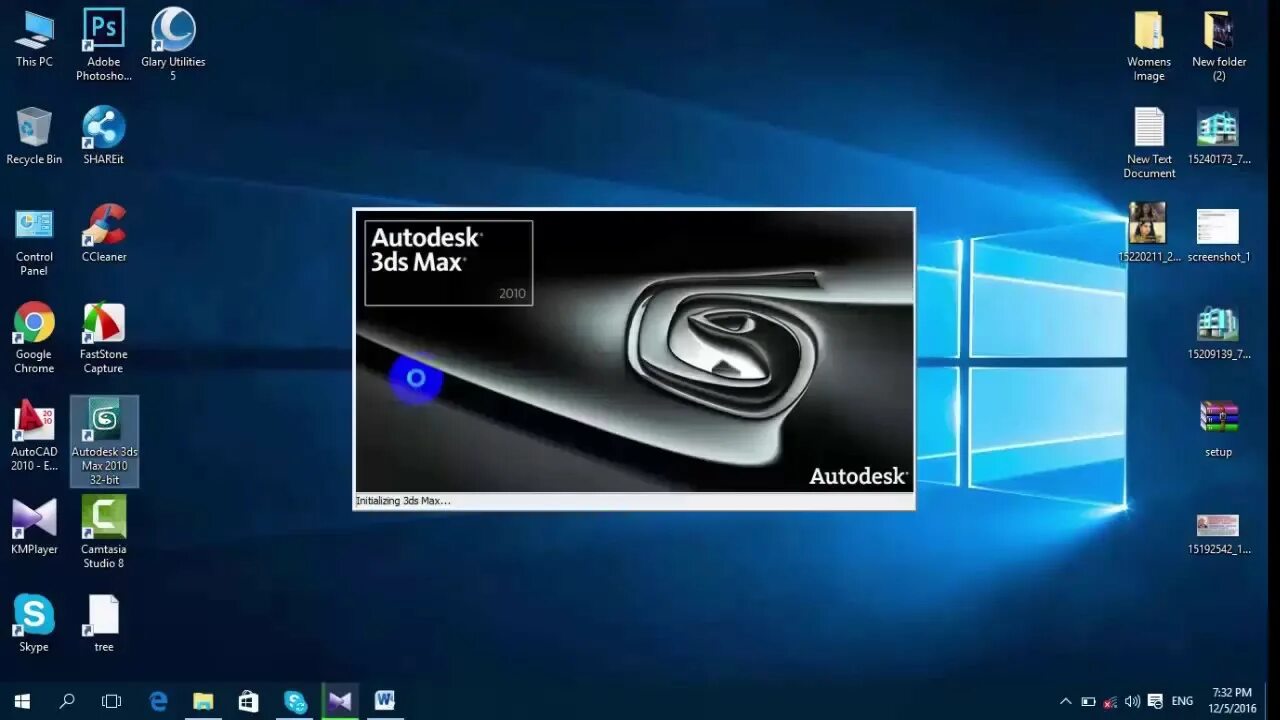
Task: Select the Camtasia Studio 8 shortcut
Action: point(104,533)
